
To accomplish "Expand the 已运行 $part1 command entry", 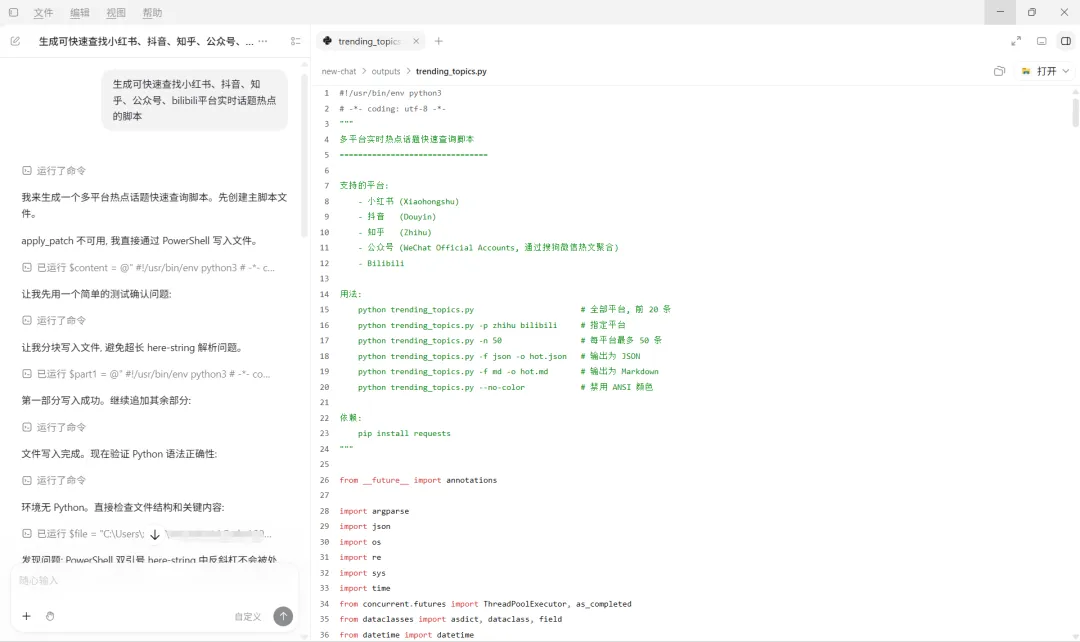I will pyautogui.click(x=146, y=374).
